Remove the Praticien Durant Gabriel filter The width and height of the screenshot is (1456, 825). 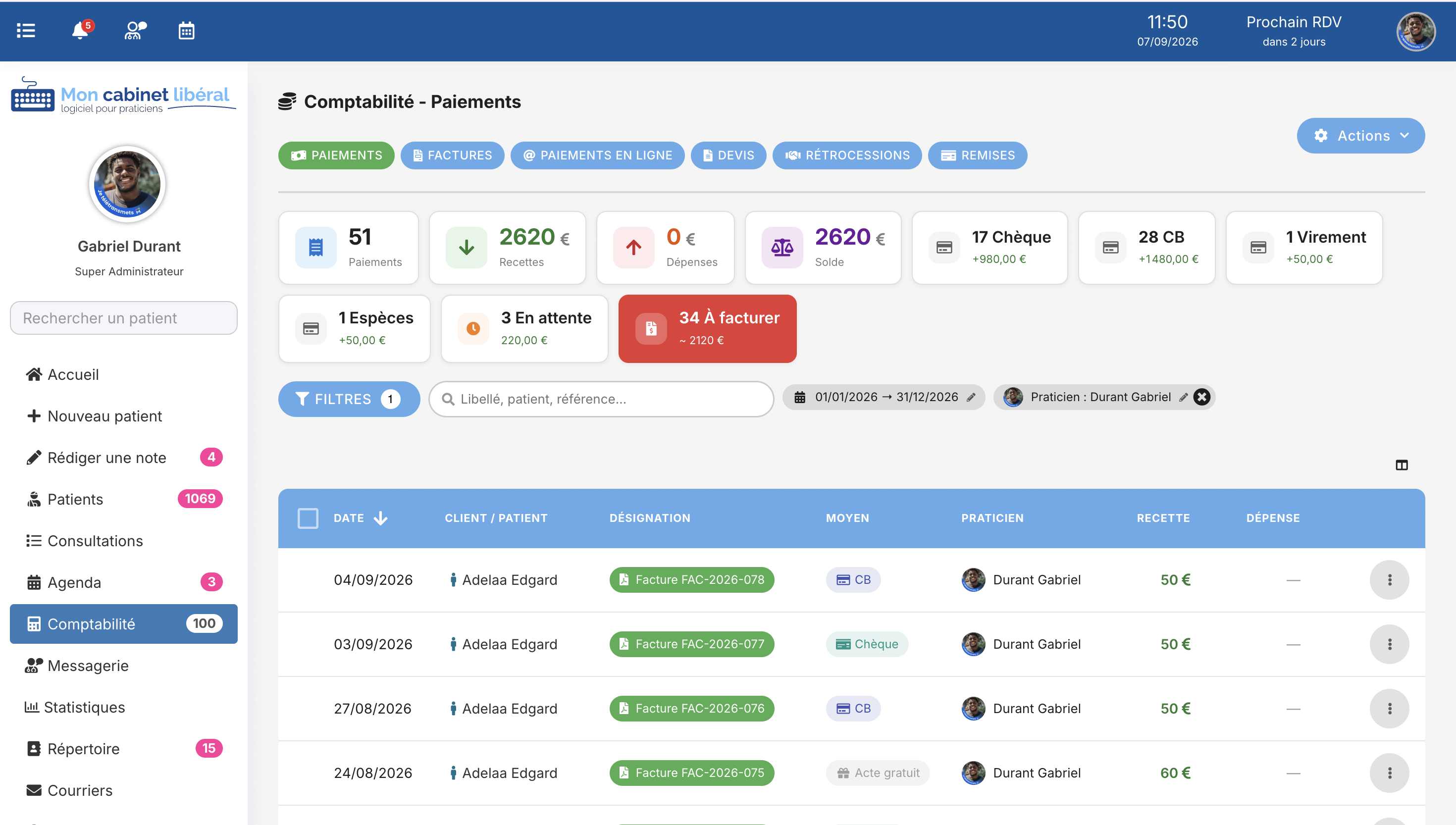1201,397
